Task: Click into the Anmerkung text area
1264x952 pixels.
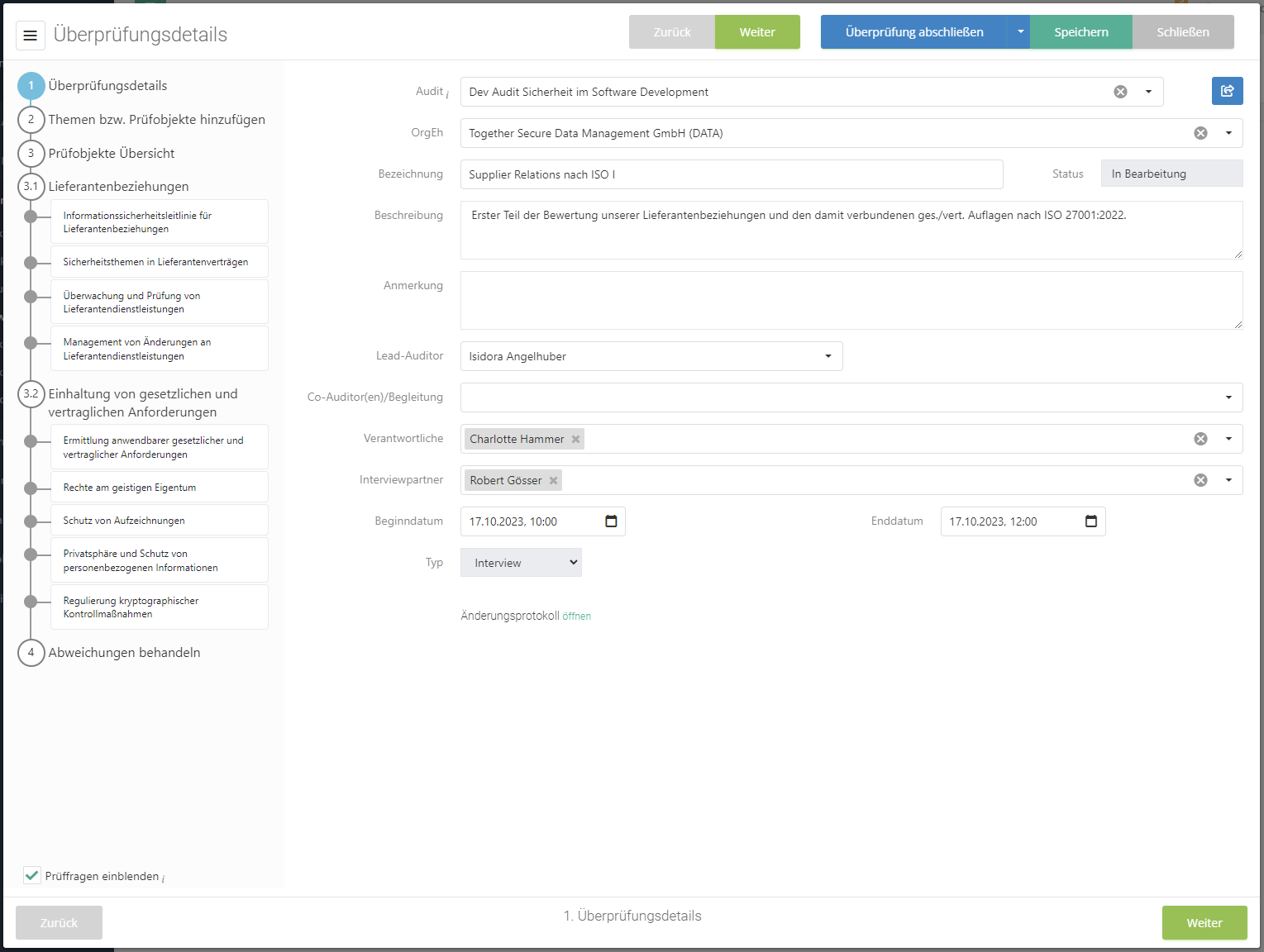Action: point(851,301)
